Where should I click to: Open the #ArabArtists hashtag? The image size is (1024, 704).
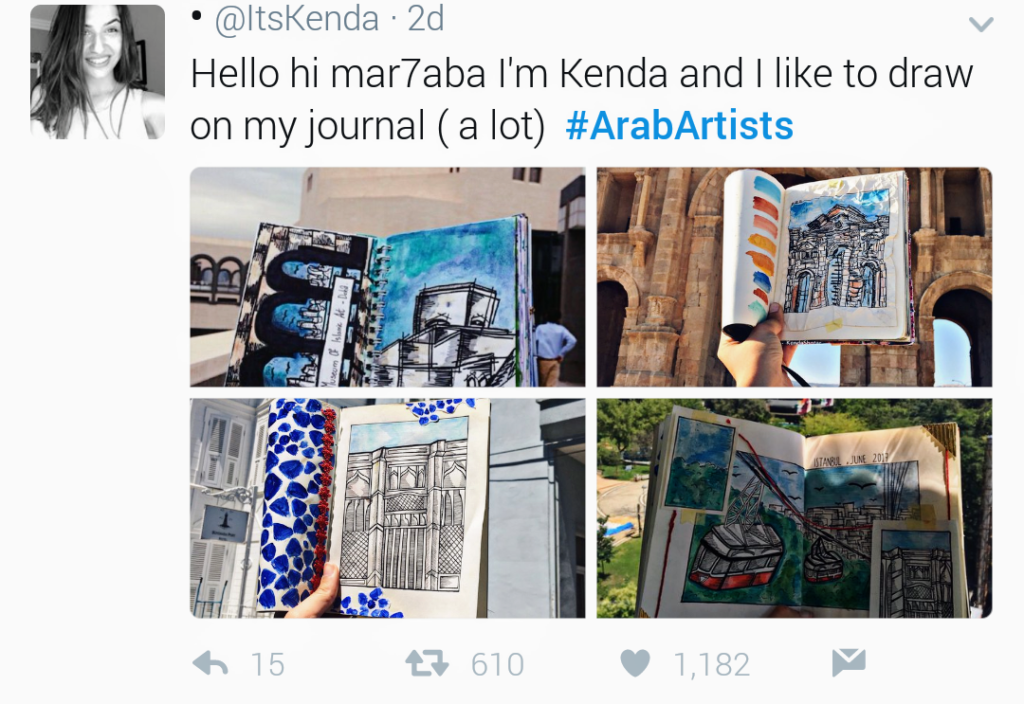(679, 126)
